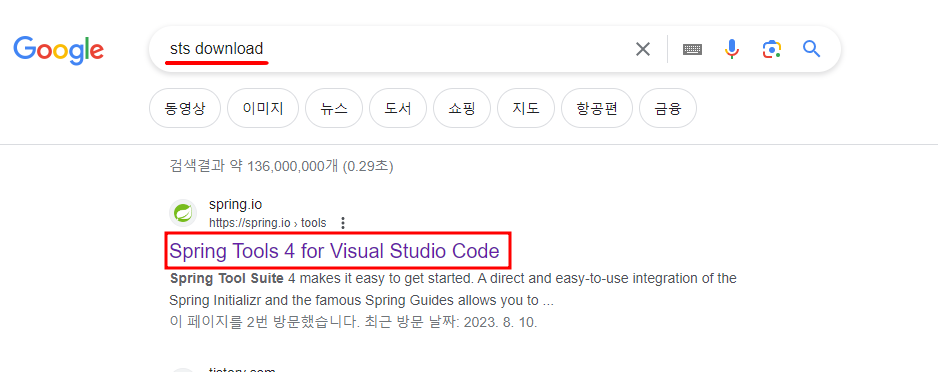Image resolution: width=938 pixels, height=372 pixels.
Task: Click the blue magnifier search icon
Action: click(811, 48)
